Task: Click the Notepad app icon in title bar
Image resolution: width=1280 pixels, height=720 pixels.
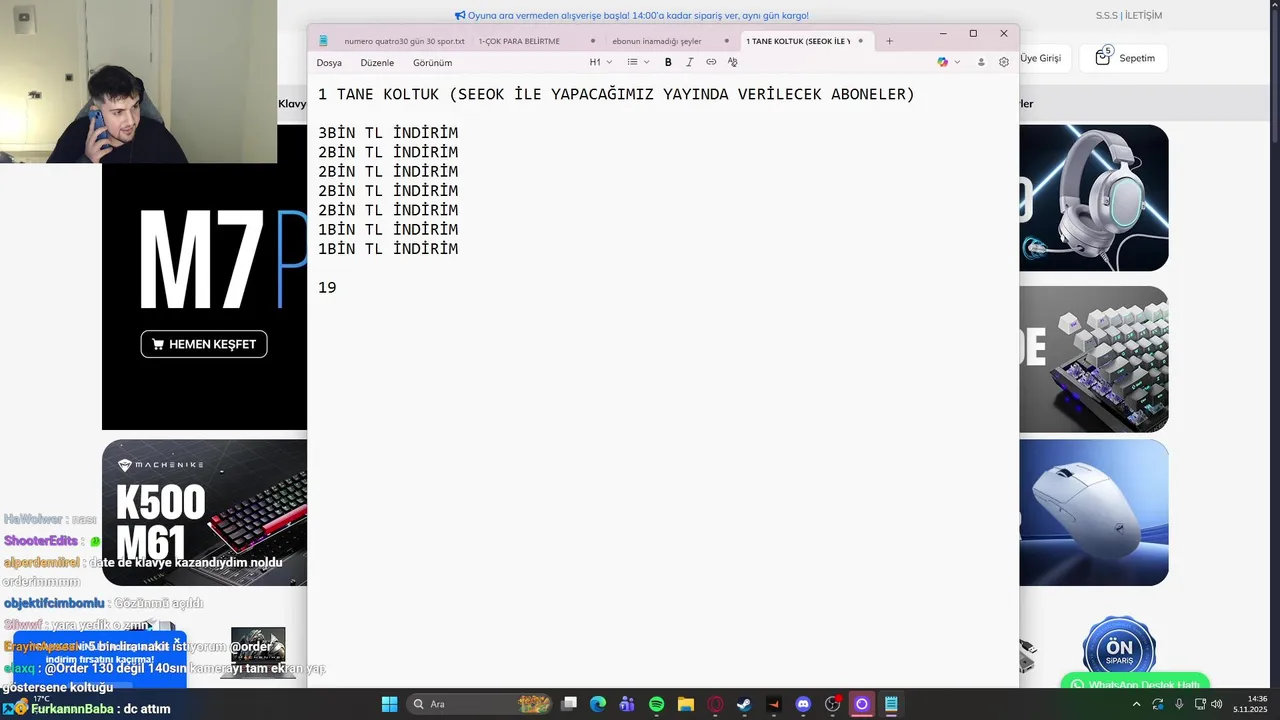Action: pos(323,41)
